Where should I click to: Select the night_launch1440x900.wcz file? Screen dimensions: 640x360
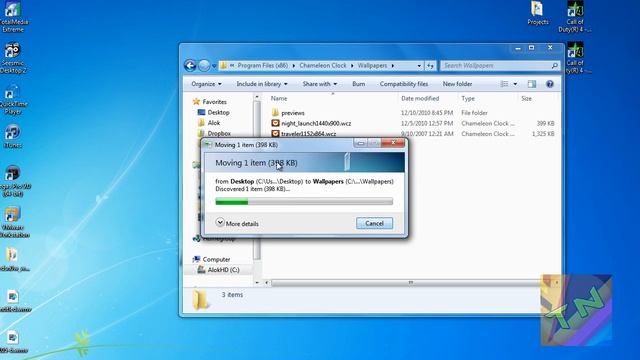(x=311, y=123)
